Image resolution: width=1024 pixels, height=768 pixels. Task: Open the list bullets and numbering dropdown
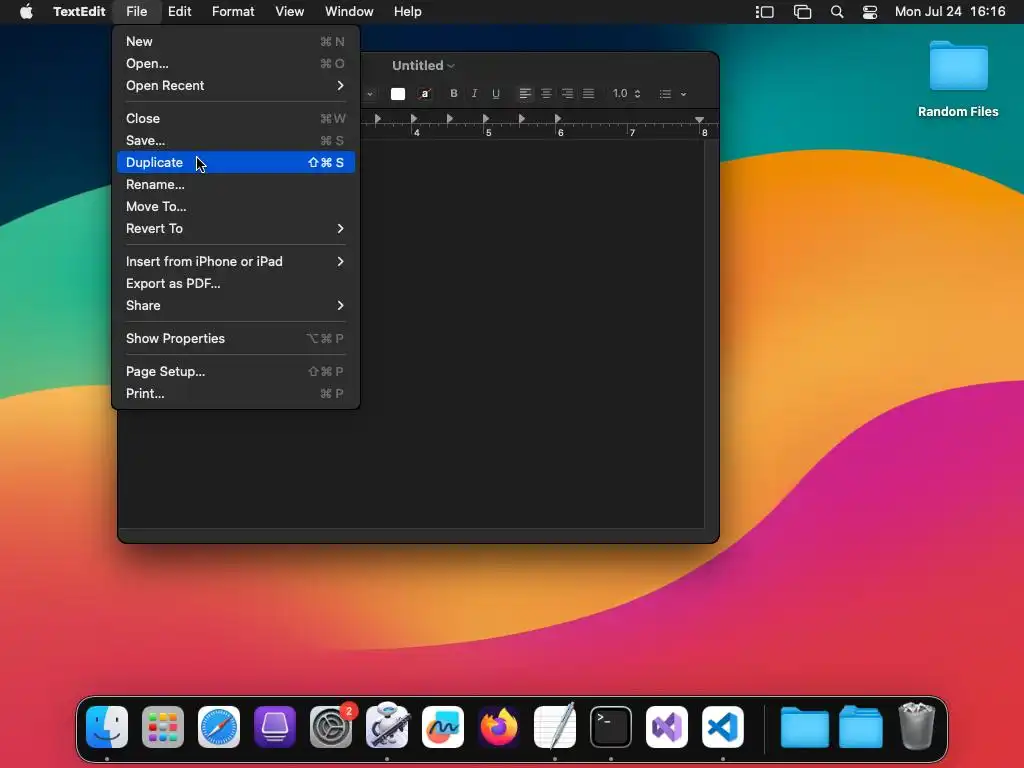[683, 94]
